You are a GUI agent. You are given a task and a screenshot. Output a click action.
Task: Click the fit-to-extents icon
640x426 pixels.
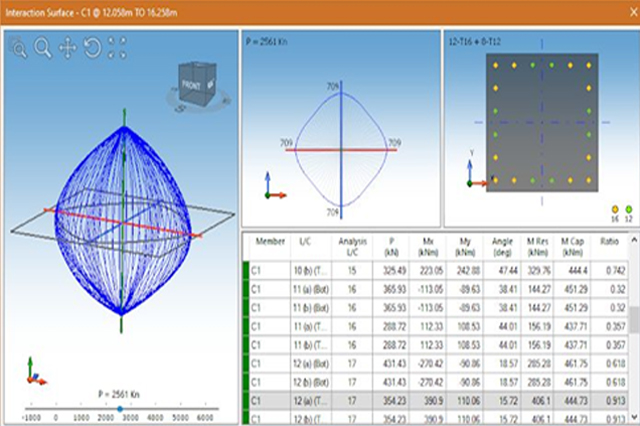click(117, 47)
